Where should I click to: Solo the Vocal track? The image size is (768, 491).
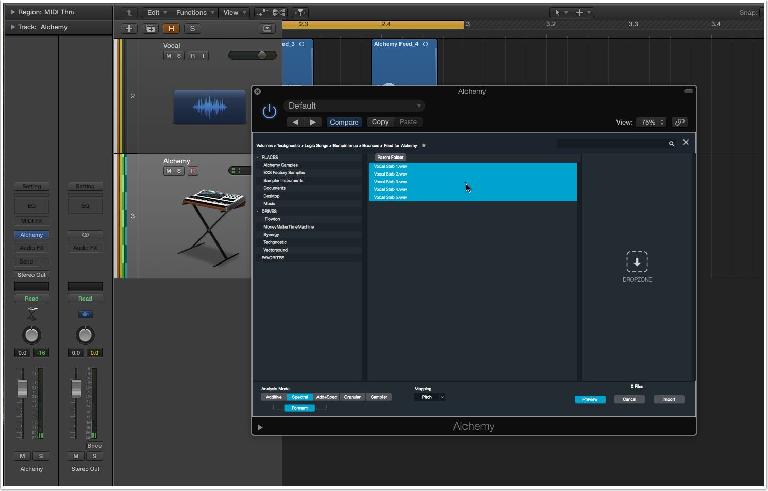coord(179,56)
